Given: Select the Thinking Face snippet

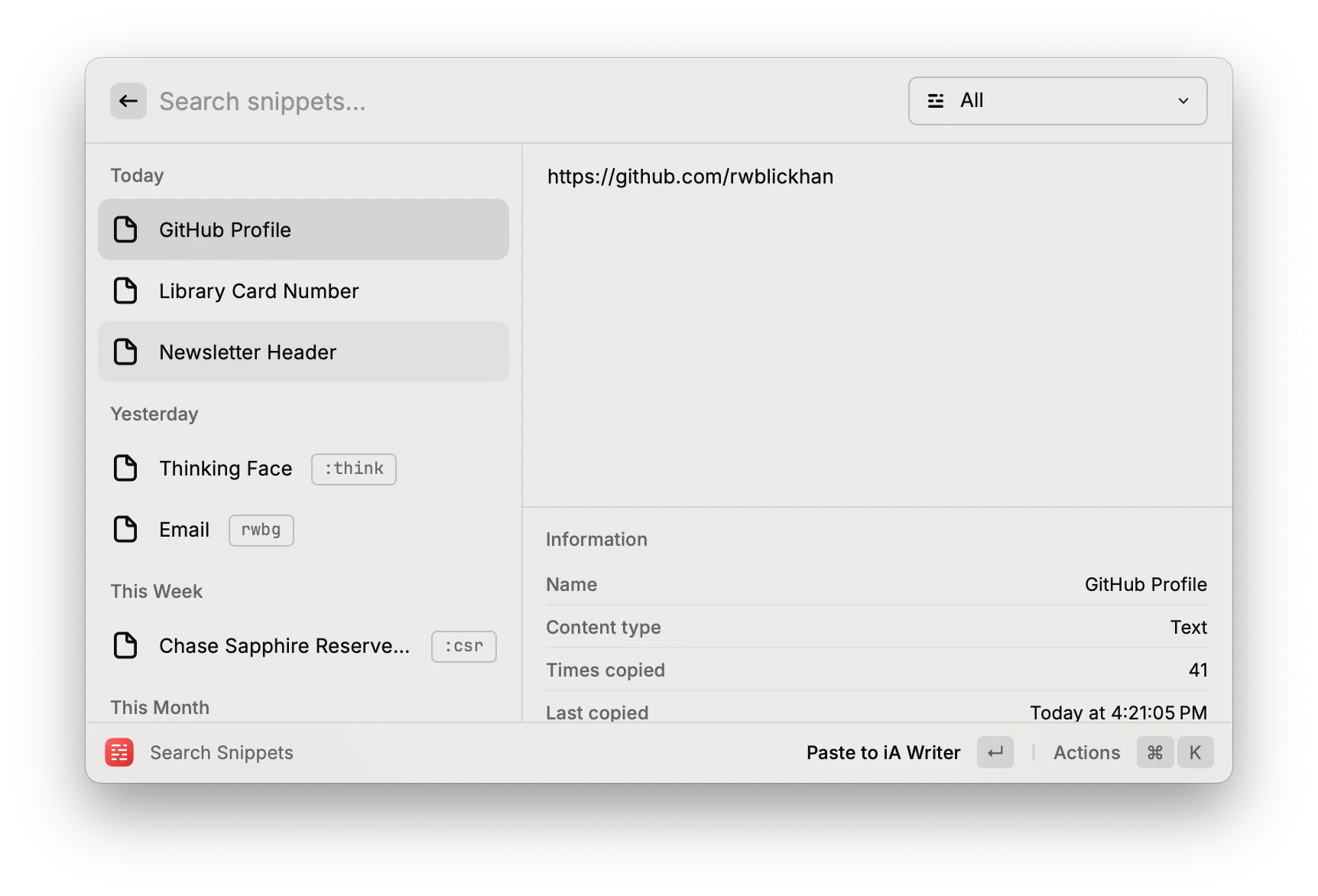Looking at the screenshot, I should [226, 468].
